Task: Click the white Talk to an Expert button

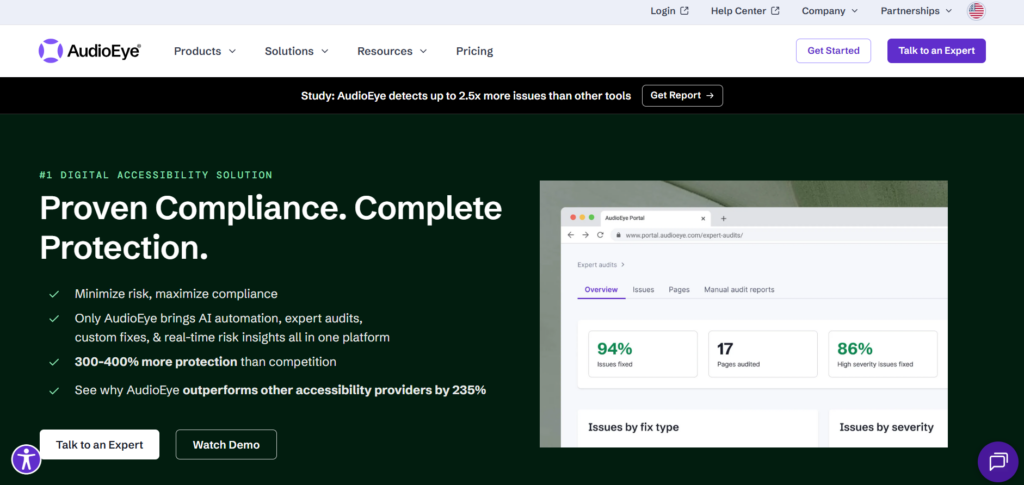Action: pos(99,445)
